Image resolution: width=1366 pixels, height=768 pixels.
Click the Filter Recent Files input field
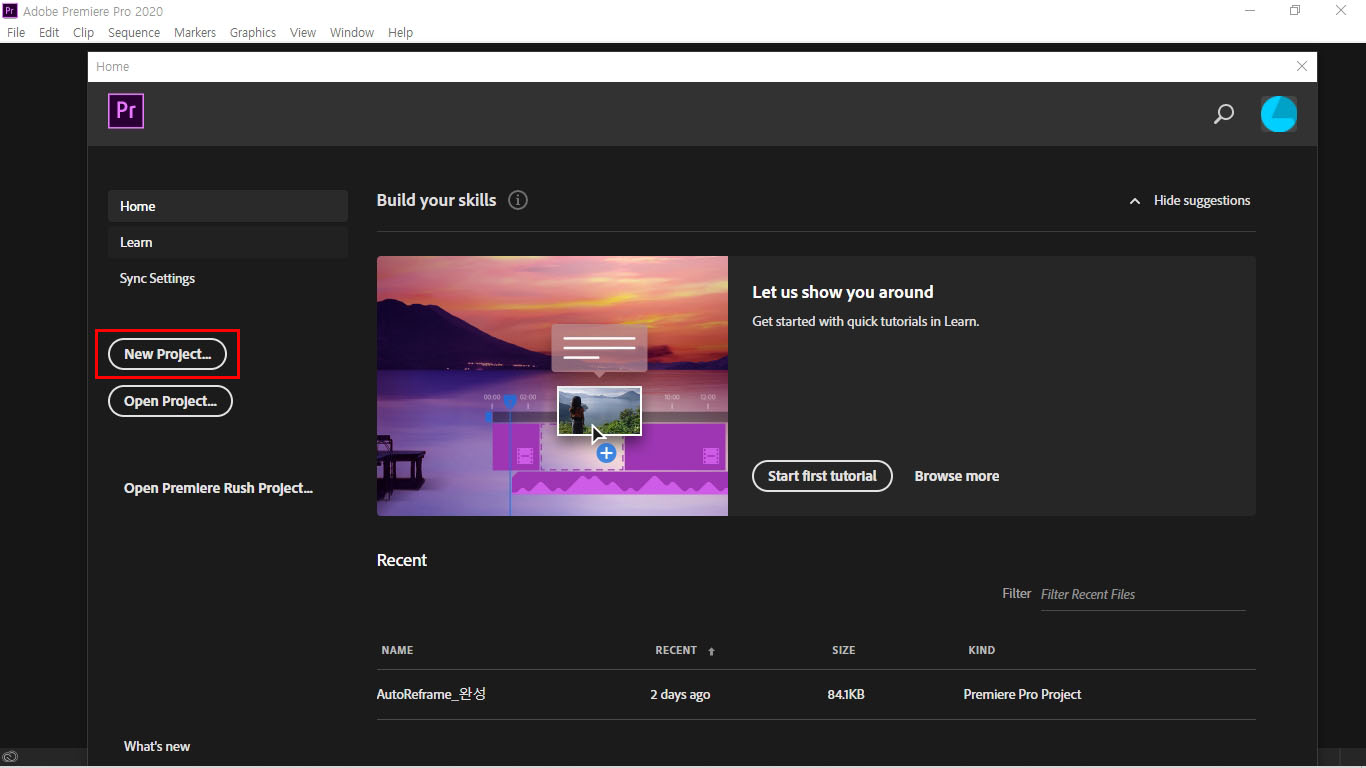[1143, 594]
